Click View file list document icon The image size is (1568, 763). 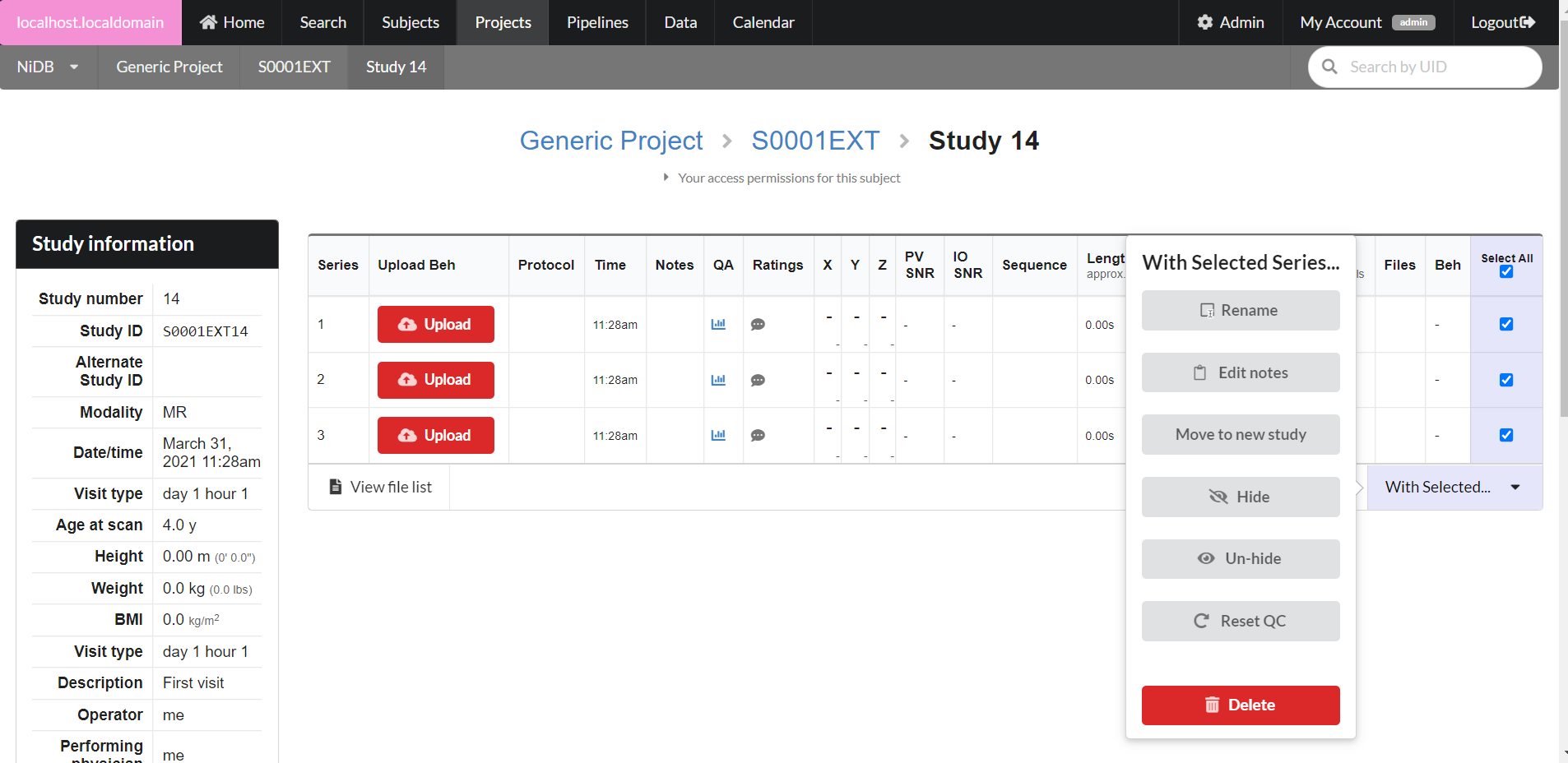pos(336,487)
